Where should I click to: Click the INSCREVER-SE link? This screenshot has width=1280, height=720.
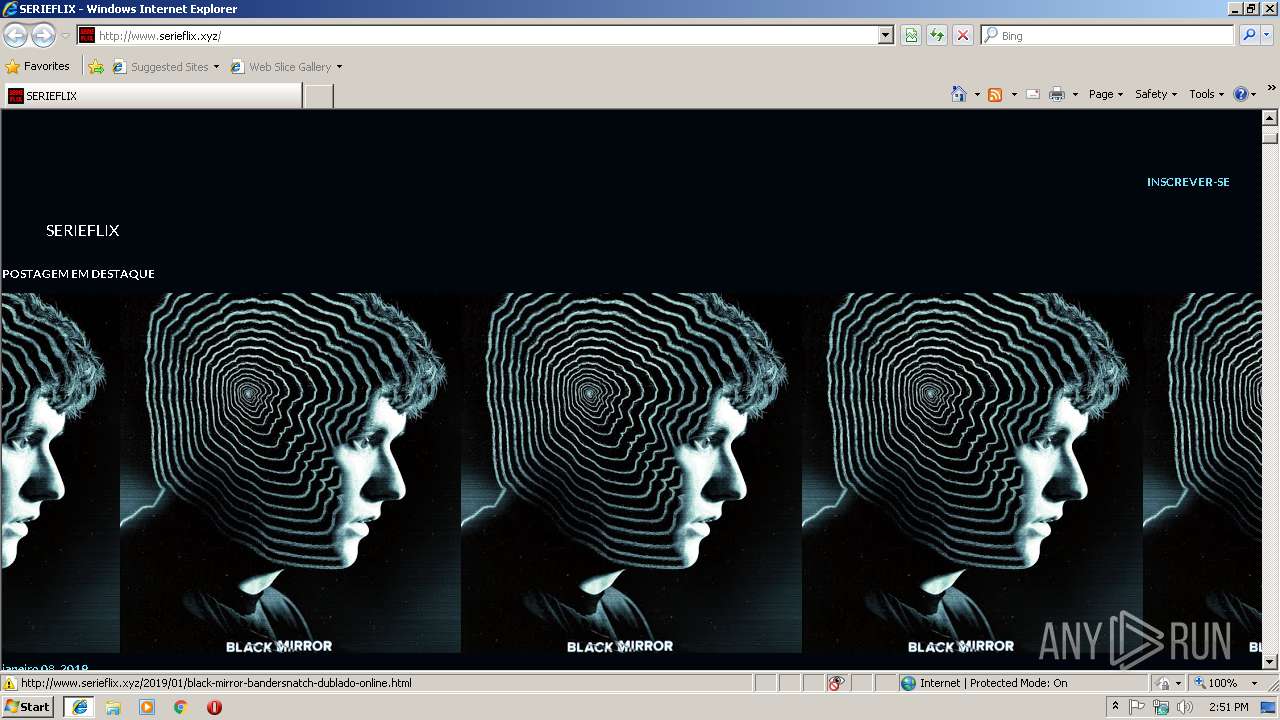point(1188,182)
